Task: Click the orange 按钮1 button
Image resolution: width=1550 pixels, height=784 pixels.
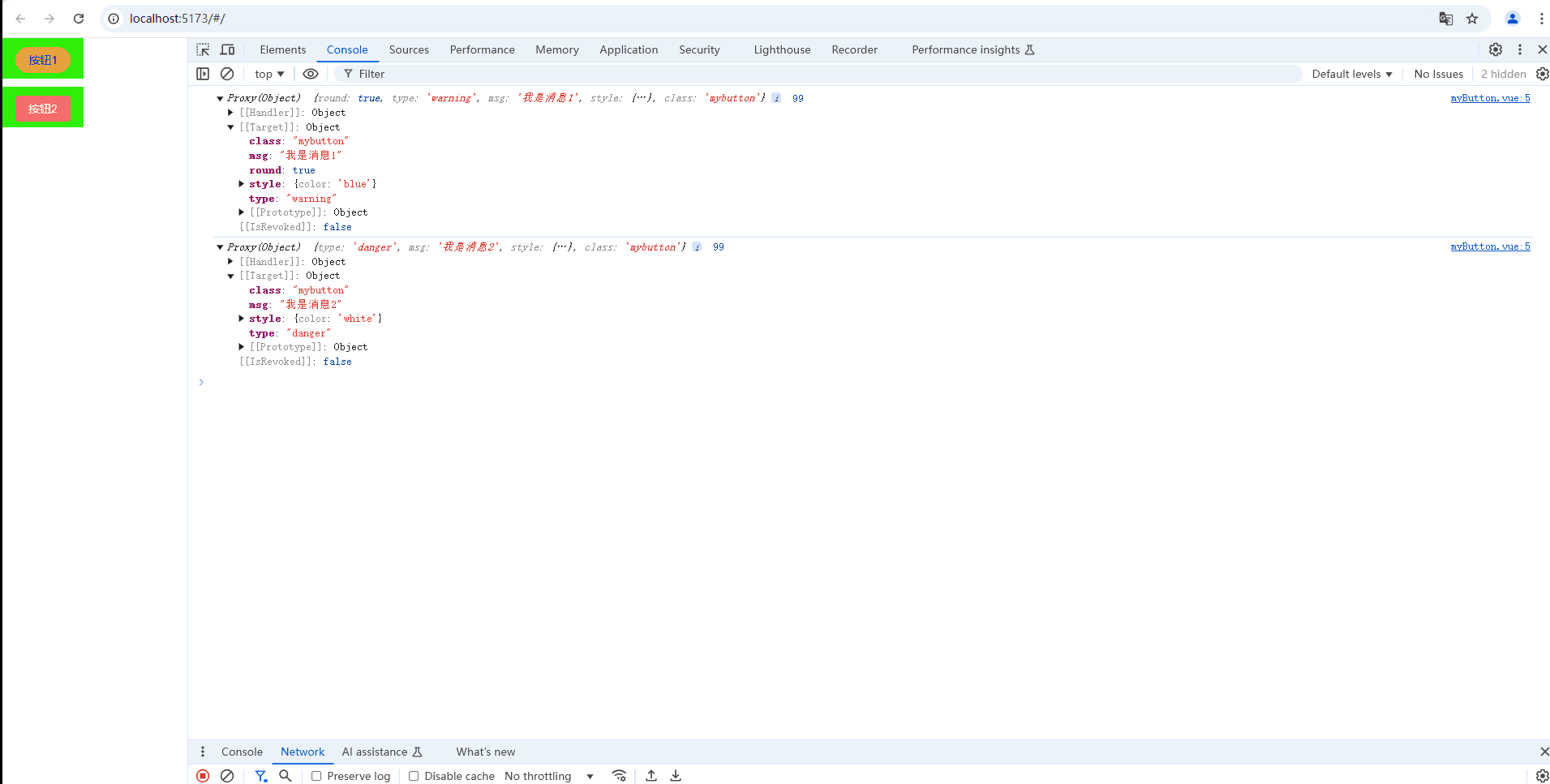Action: click(43, 60)
